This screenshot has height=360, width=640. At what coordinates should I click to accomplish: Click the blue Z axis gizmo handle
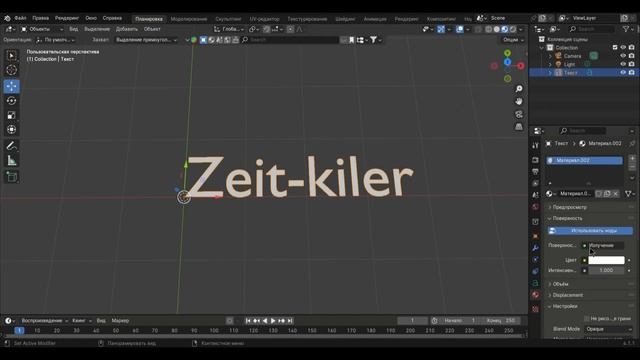pyautogui.click(x=507, y=62)
